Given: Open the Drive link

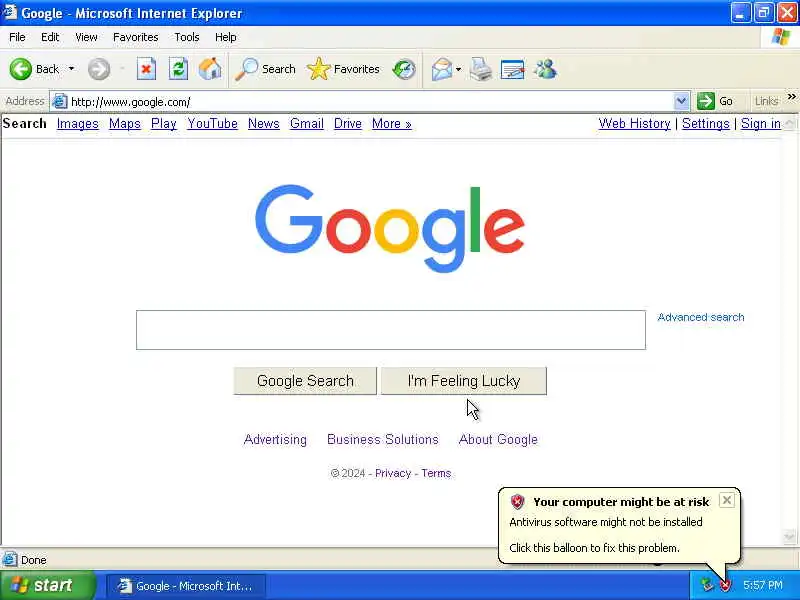Looking at the screenshot, I should pos(347,123).
